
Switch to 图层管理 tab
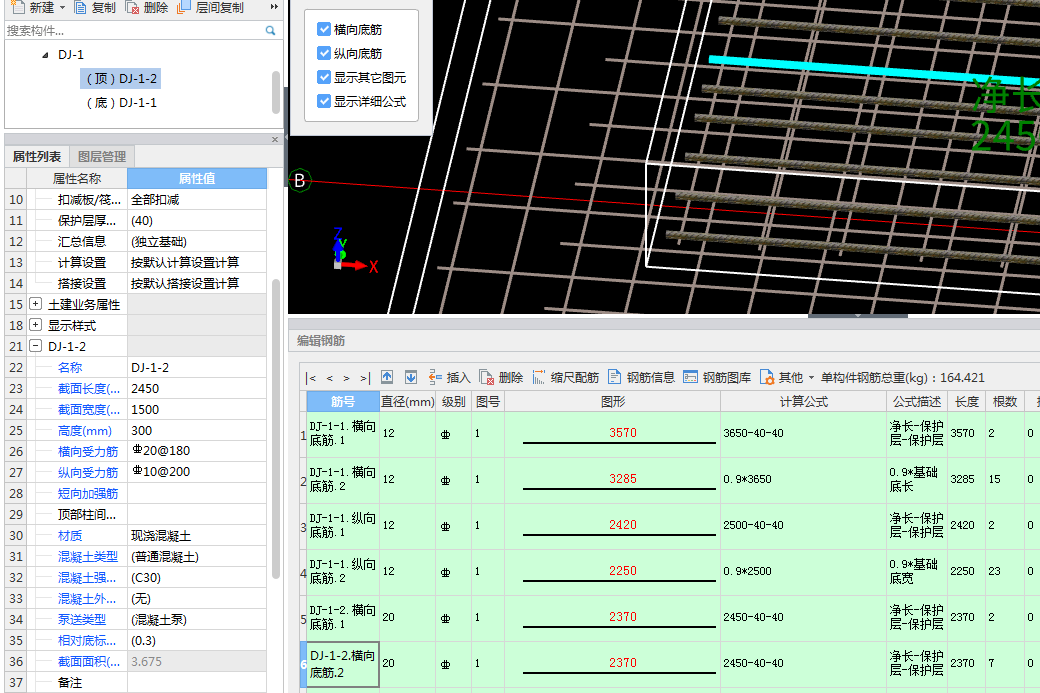(101, 157)
